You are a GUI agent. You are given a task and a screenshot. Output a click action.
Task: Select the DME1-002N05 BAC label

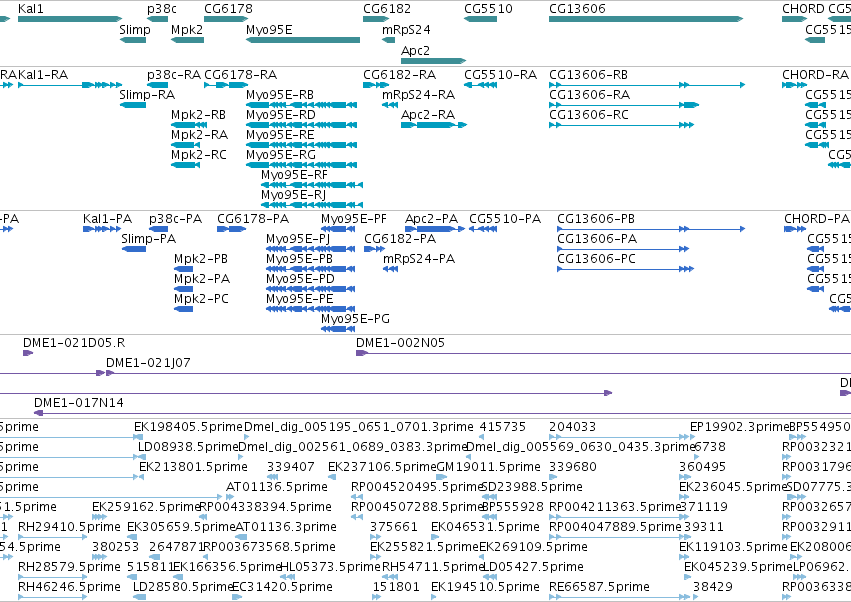click(x=401, y=343)
